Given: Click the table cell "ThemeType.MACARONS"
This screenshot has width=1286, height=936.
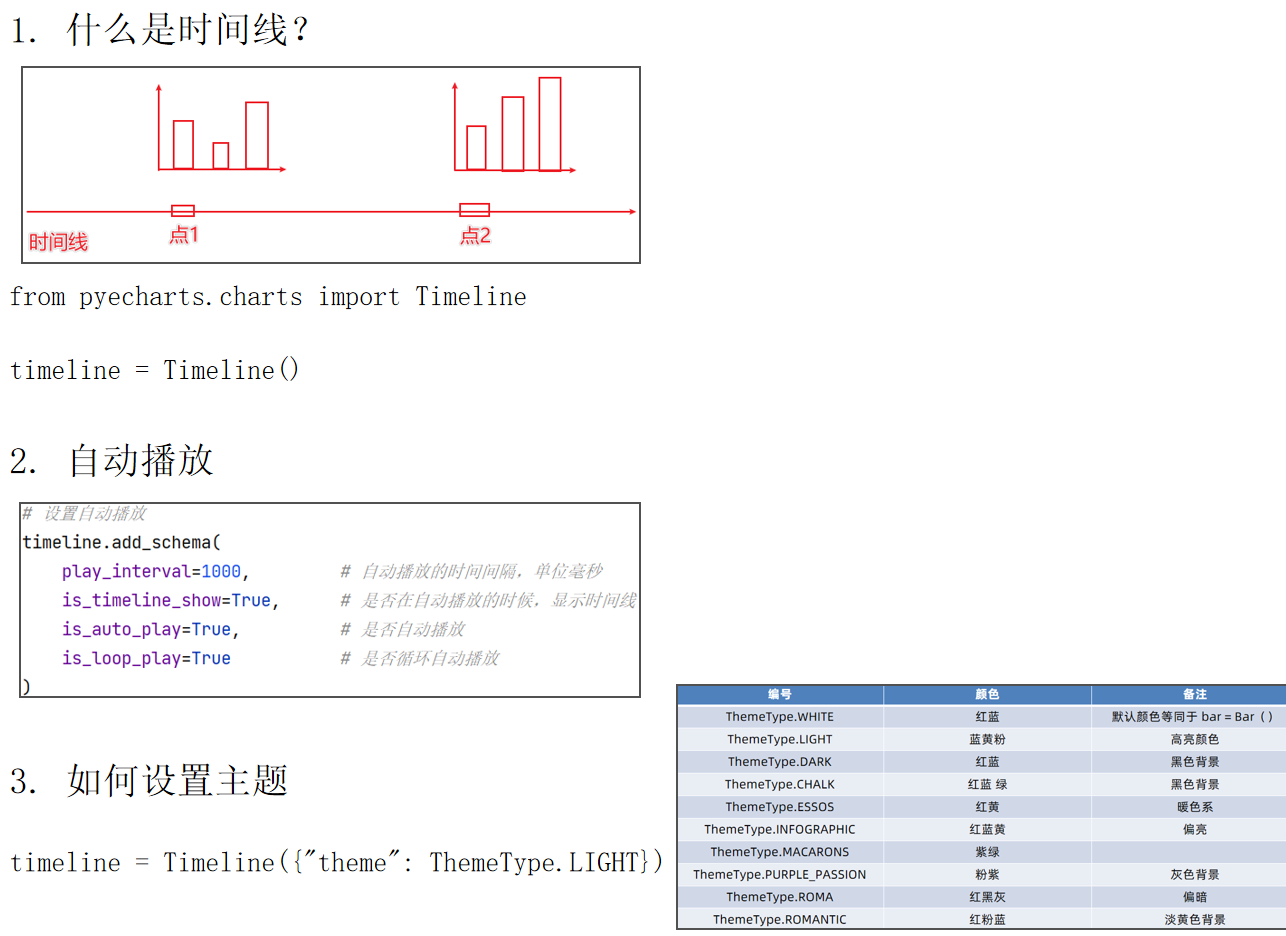Looking at the screenshot, I should [780, 852].
